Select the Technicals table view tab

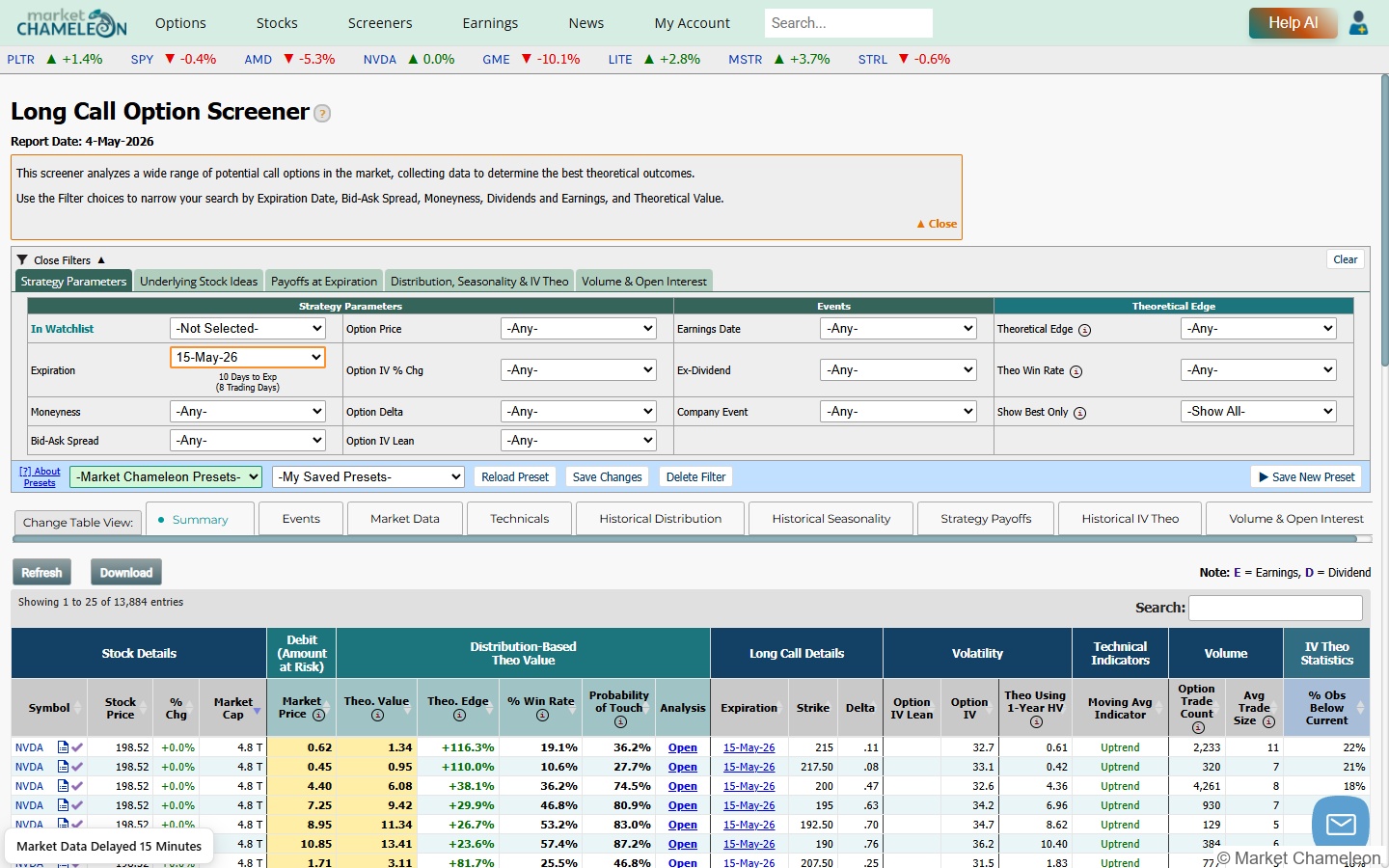[x=519, y=519]
